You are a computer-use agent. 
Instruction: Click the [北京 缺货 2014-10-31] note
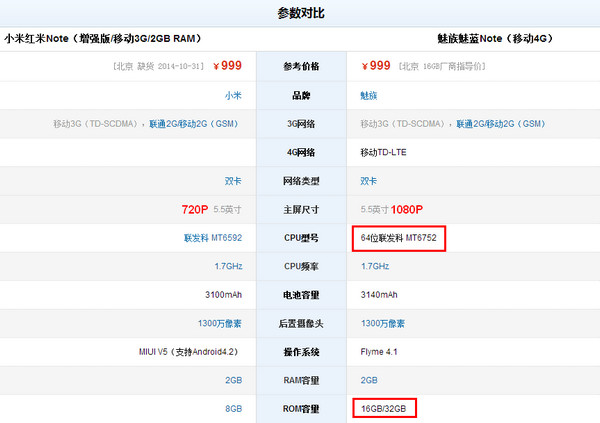(158, 66)
